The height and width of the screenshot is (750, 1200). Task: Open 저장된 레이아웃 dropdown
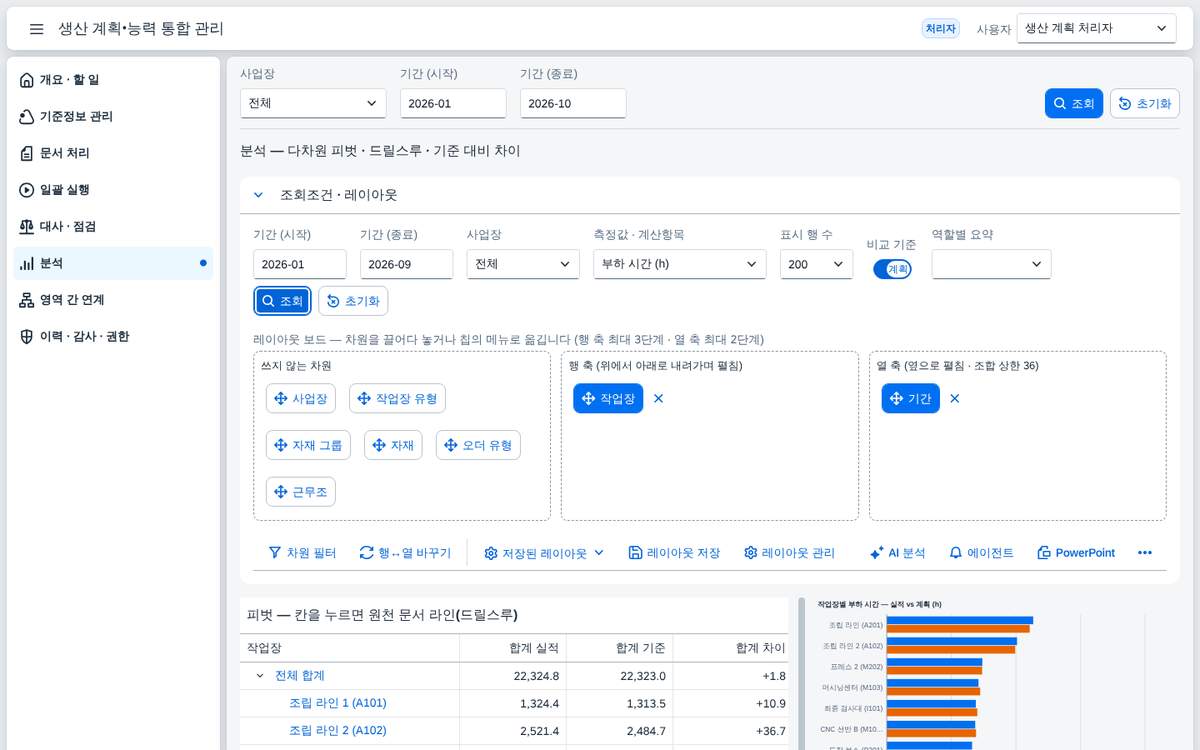[544, 553]
